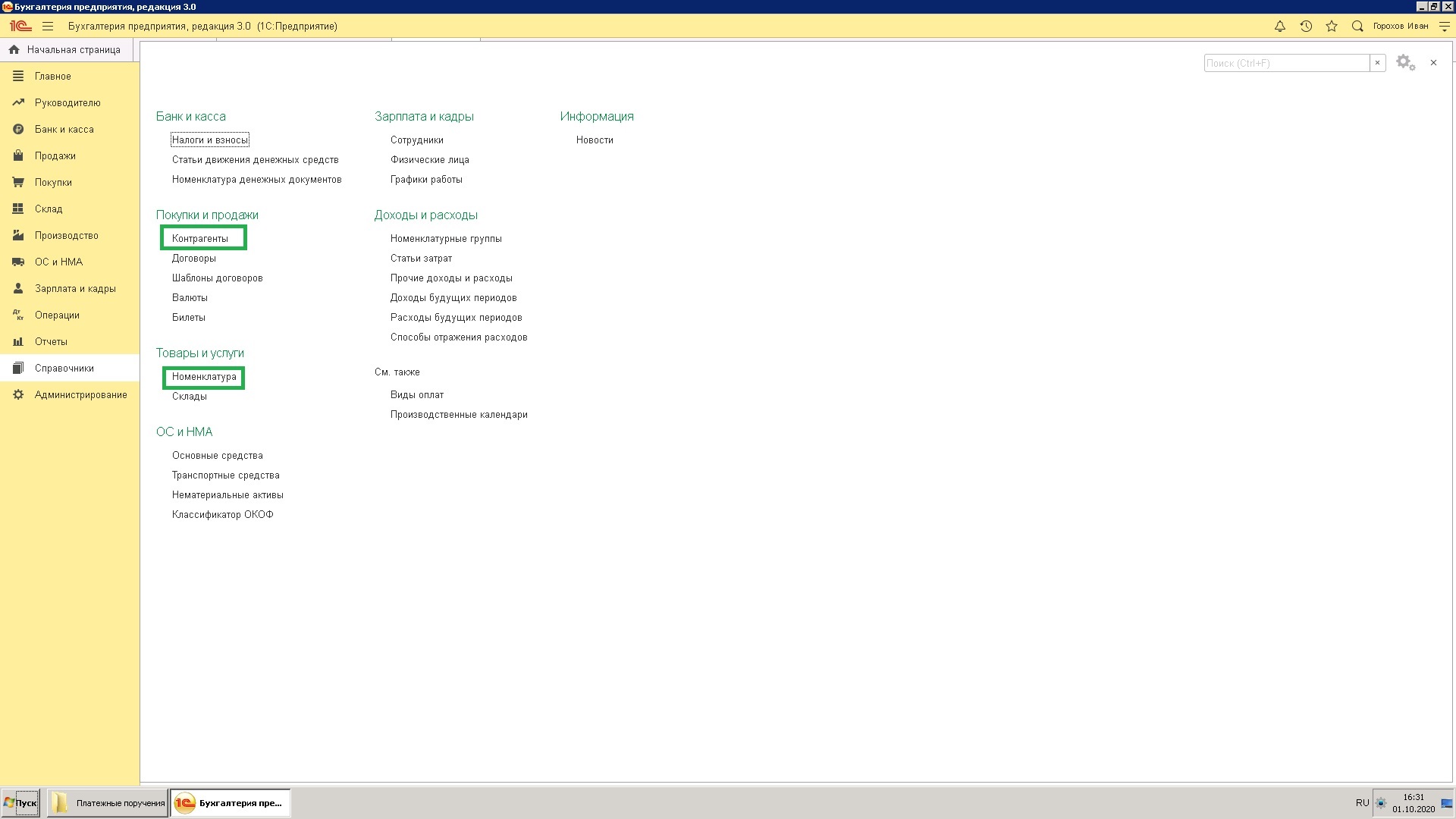This screenshot has width=1456, height=819.
Task: Clear the search field with x button
Action: (1377, 64)
